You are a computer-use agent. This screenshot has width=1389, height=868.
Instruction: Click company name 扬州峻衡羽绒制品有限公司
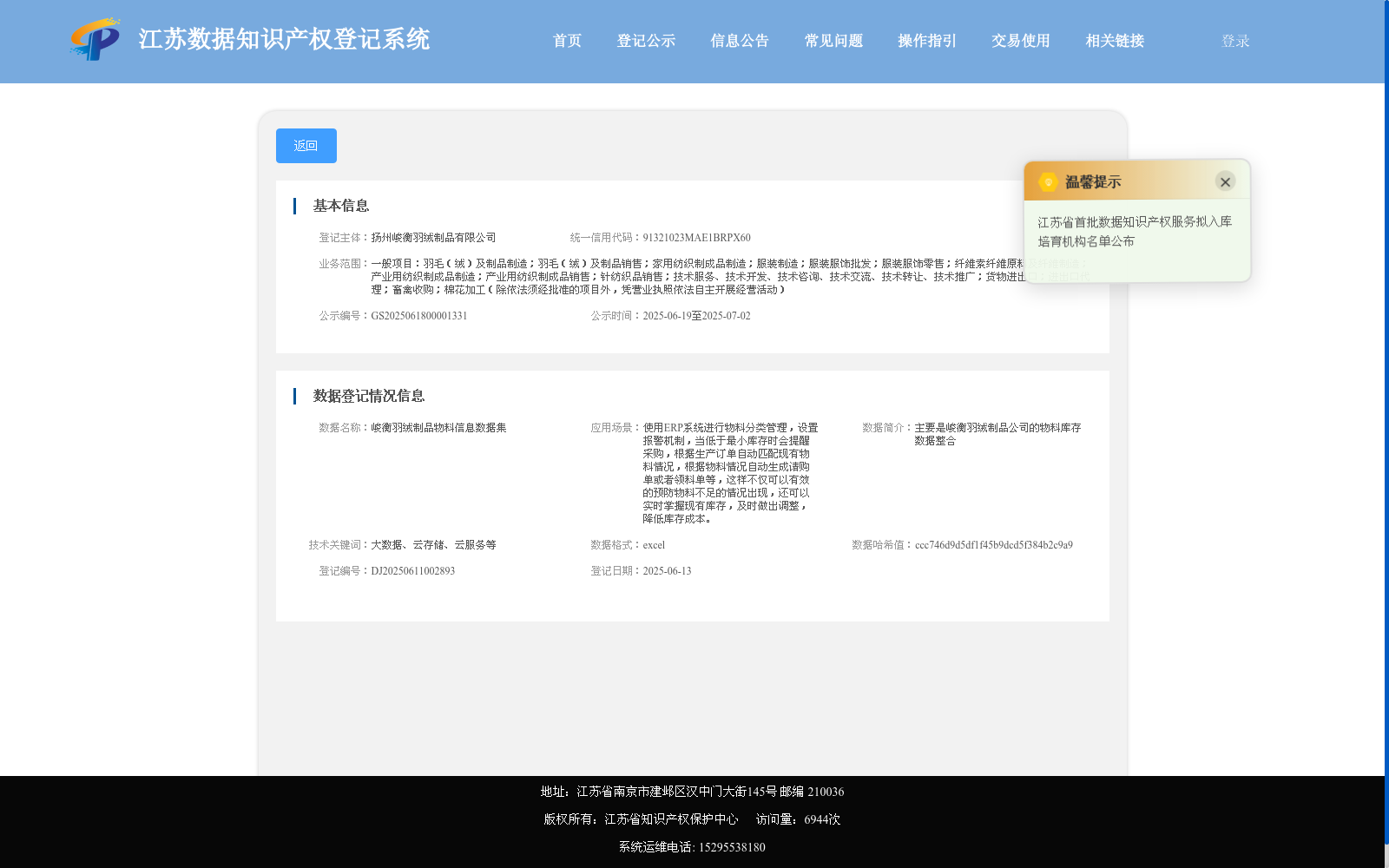click(433, 238)
